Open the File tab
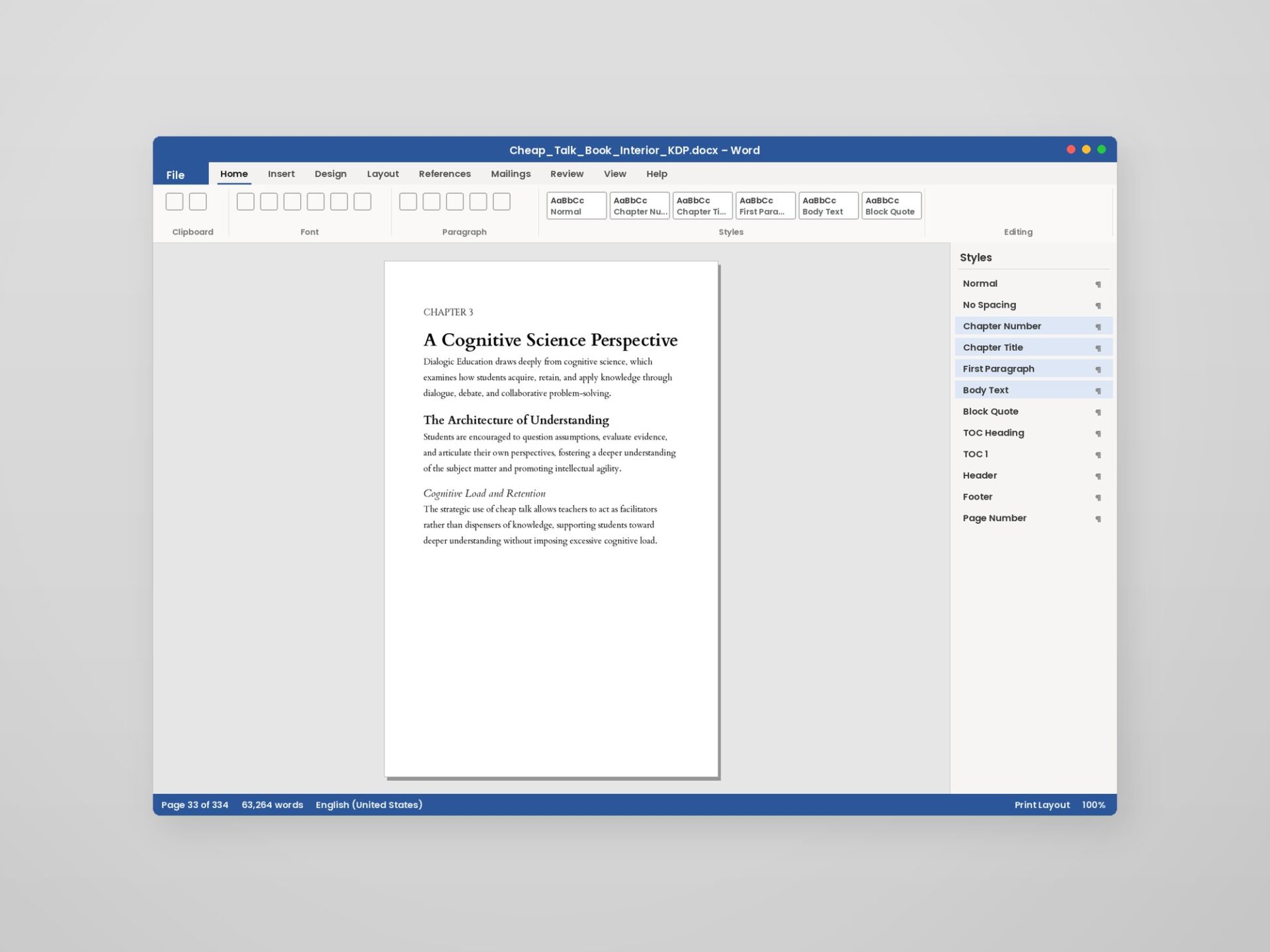This screenshot has height=952, width=1270. pos(175,175)
